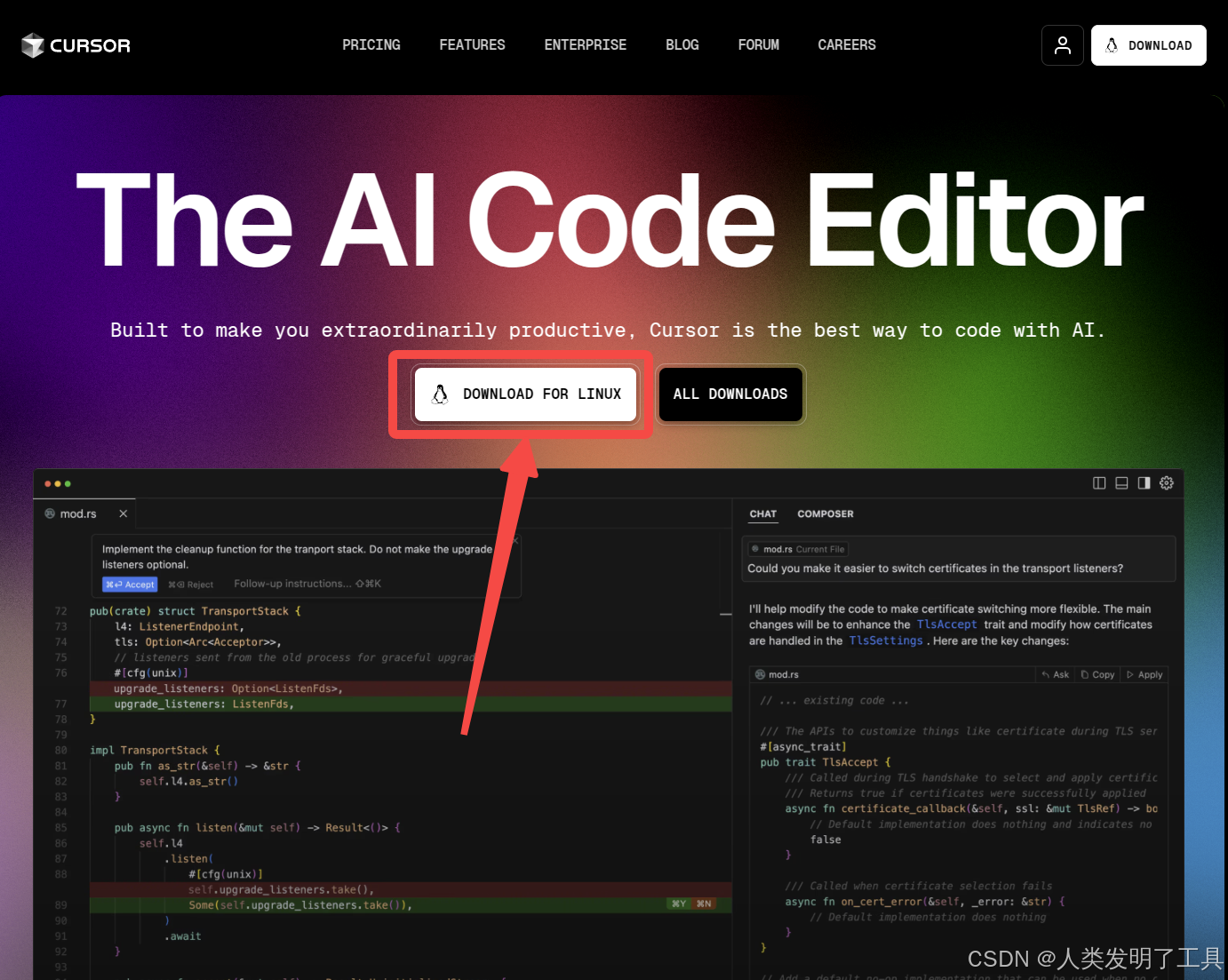Open the Blog link
This screenshot has height=980, width=1228.
click(682, 44)
